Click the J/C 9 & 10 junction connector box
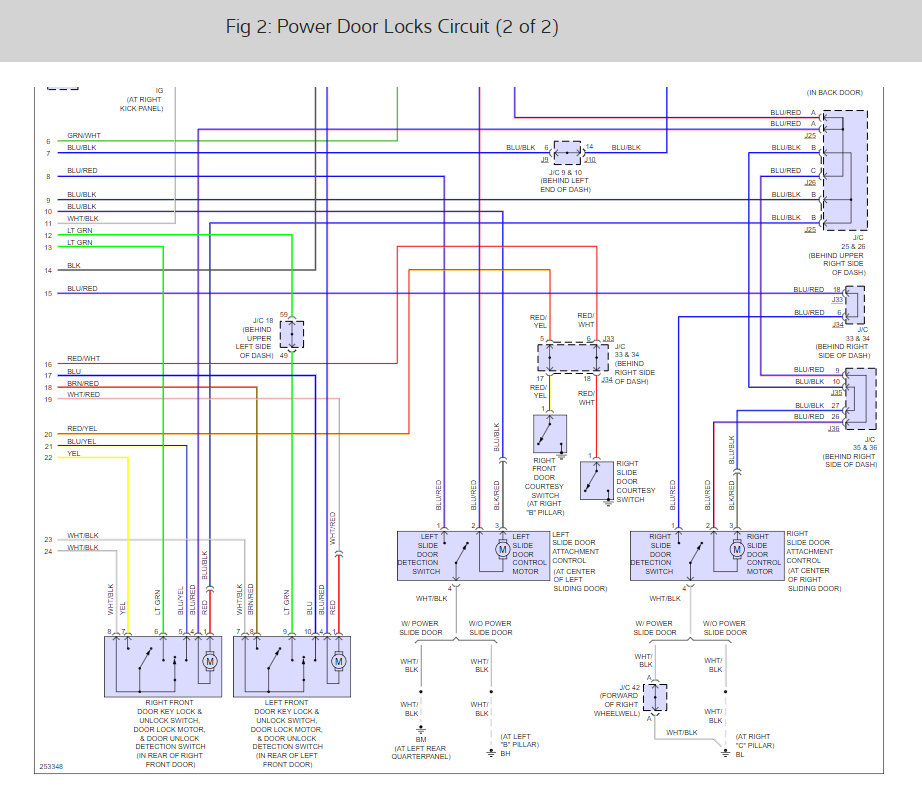The width and height of the screenshot is (922, 810). [x=567, y=153]
